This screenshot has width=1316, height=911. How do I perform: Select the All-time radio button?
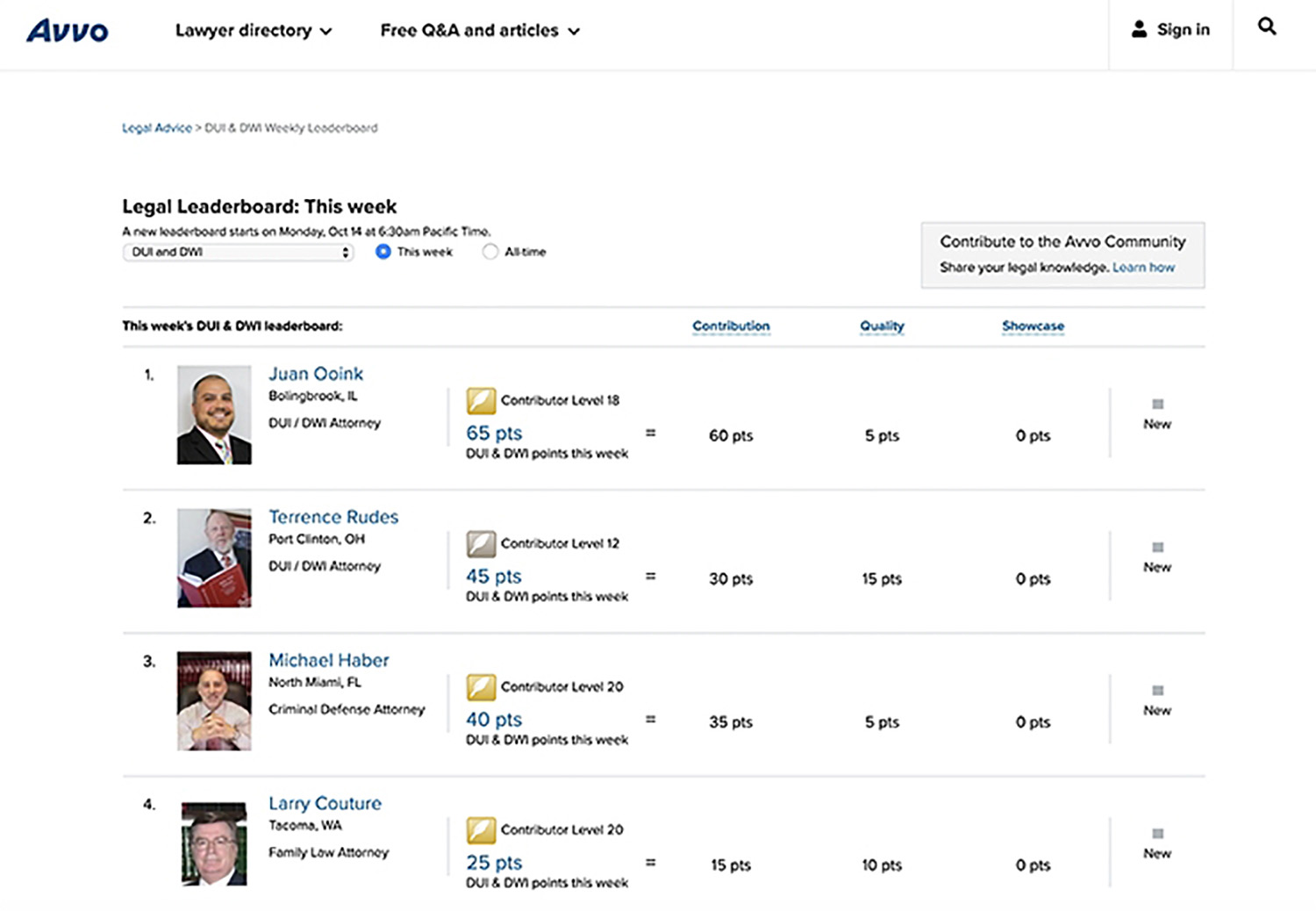click(x=490, y=252)
